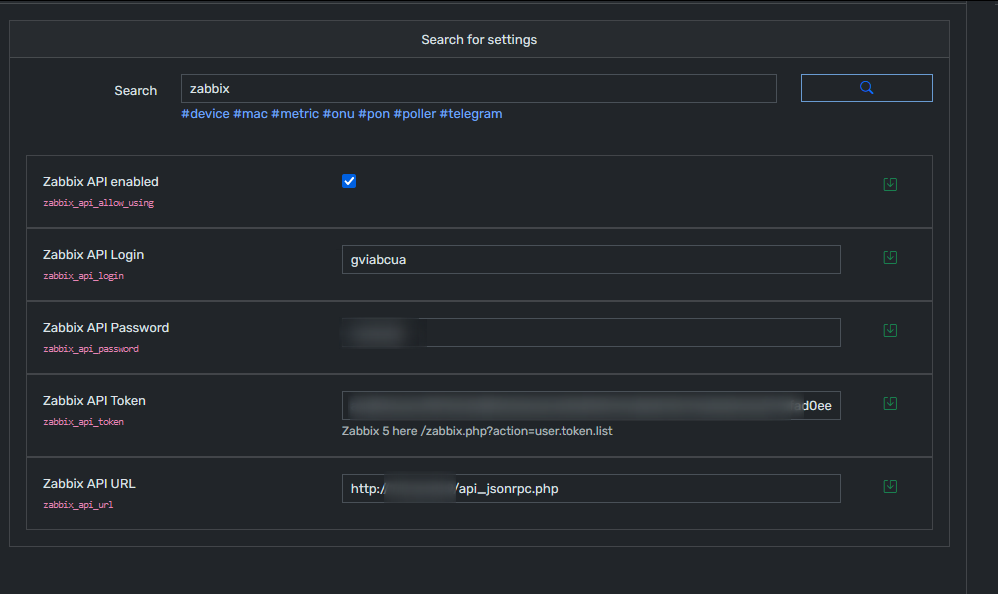The height and width of the screenshot is (594, 998).
Task: Select the #telegram tag
Action: tap(470, 114)
